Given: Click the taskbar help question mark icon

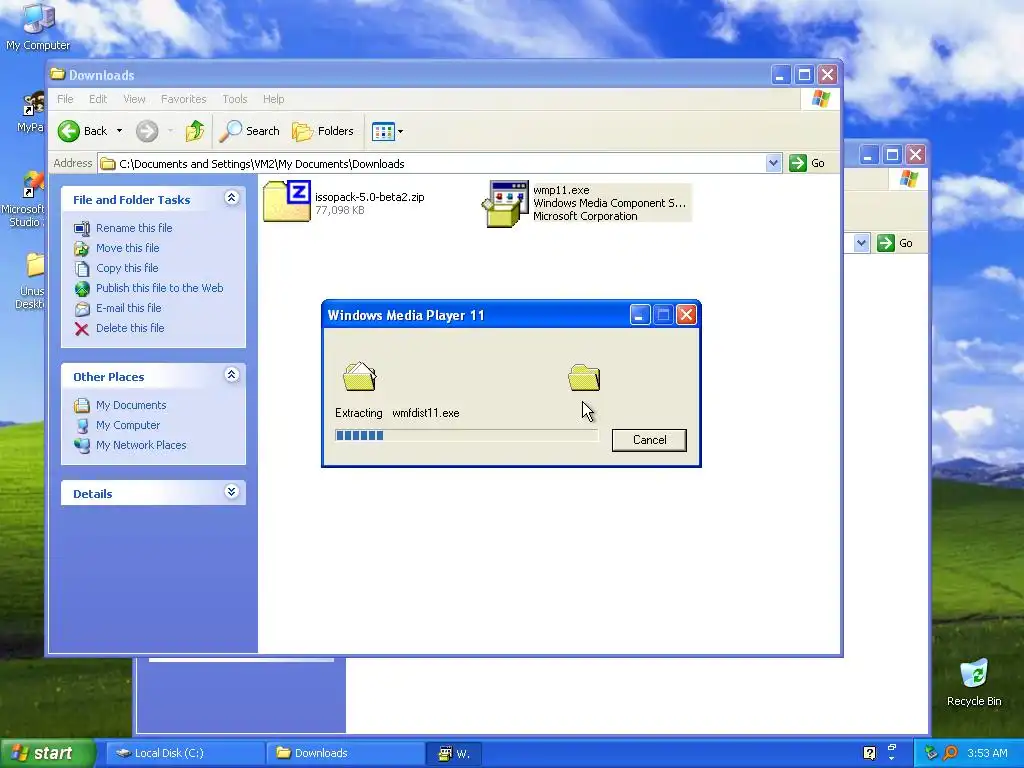Looking at the screenshot, I should 869,753.
